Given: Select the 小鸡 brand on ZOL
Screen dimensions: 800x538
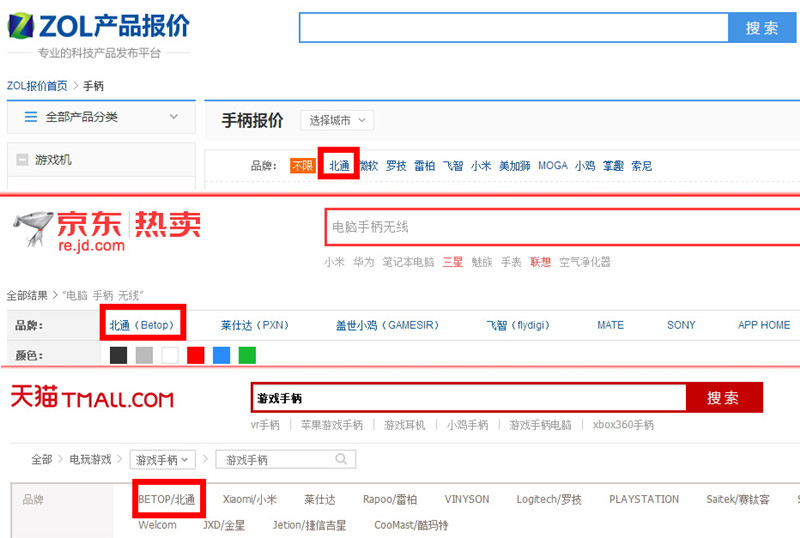Looking at the screenshot, I should (585, 166).
